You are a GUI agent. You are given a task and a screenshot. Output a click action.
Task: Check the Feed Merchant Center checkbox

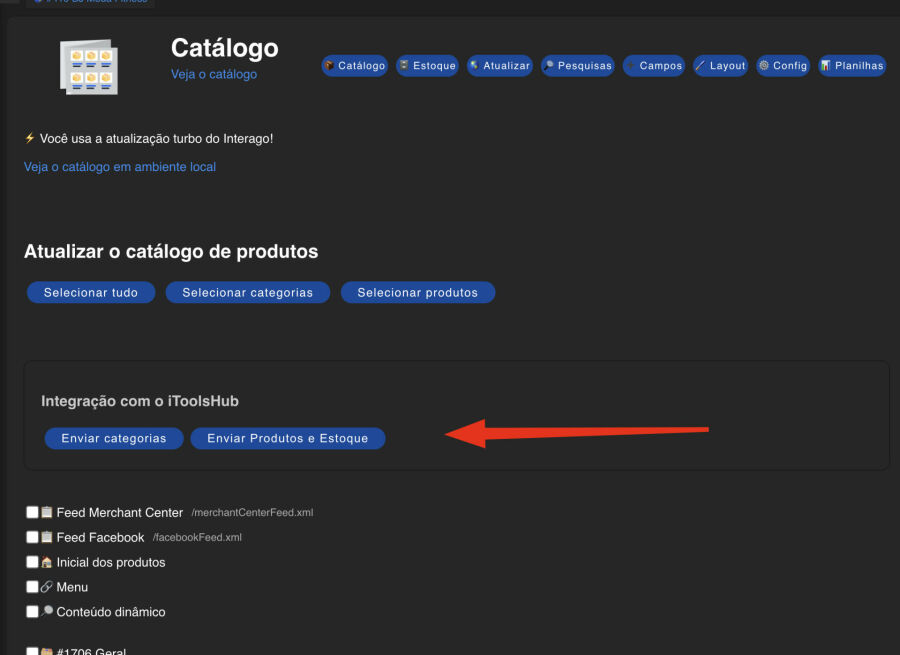pyautogui.click(x=31, y=511)
